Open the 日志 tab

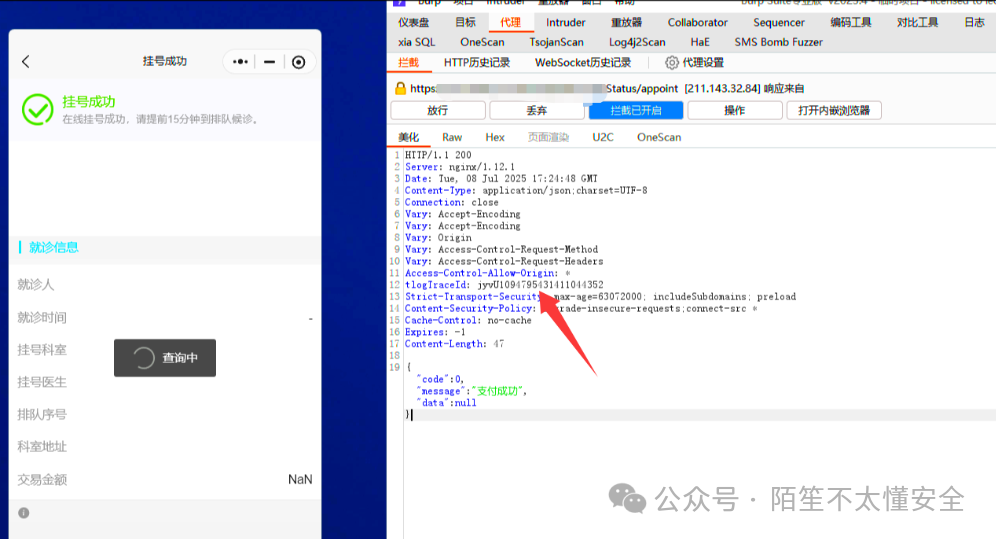(x=974, y=22)
